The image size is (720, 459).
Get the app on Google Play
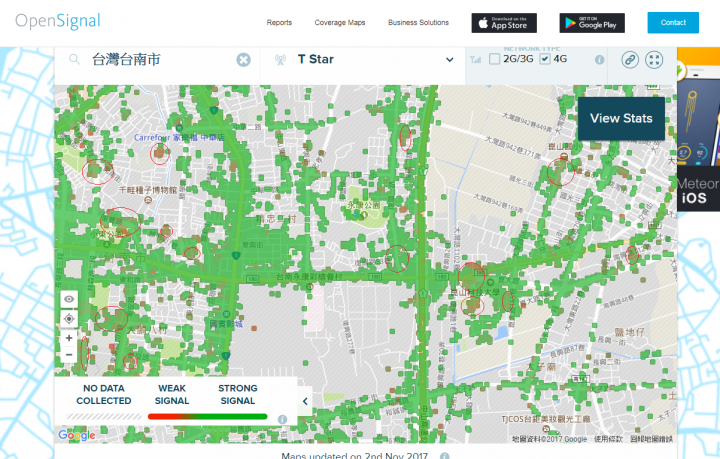[x=592, y=23]
